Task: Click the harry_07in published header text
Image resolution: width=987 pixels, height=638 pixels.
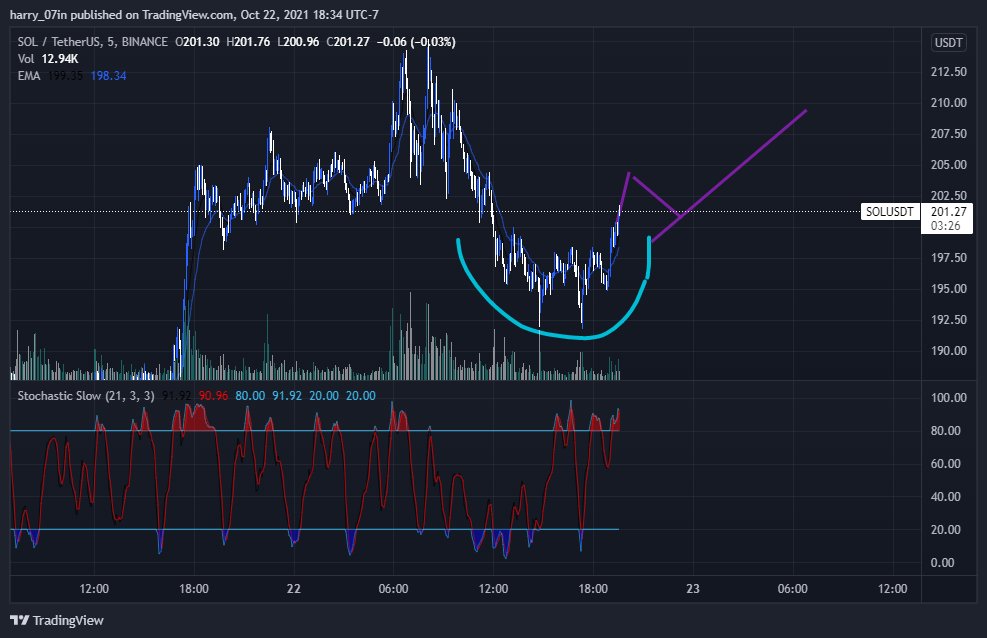Action: point(194,14)
